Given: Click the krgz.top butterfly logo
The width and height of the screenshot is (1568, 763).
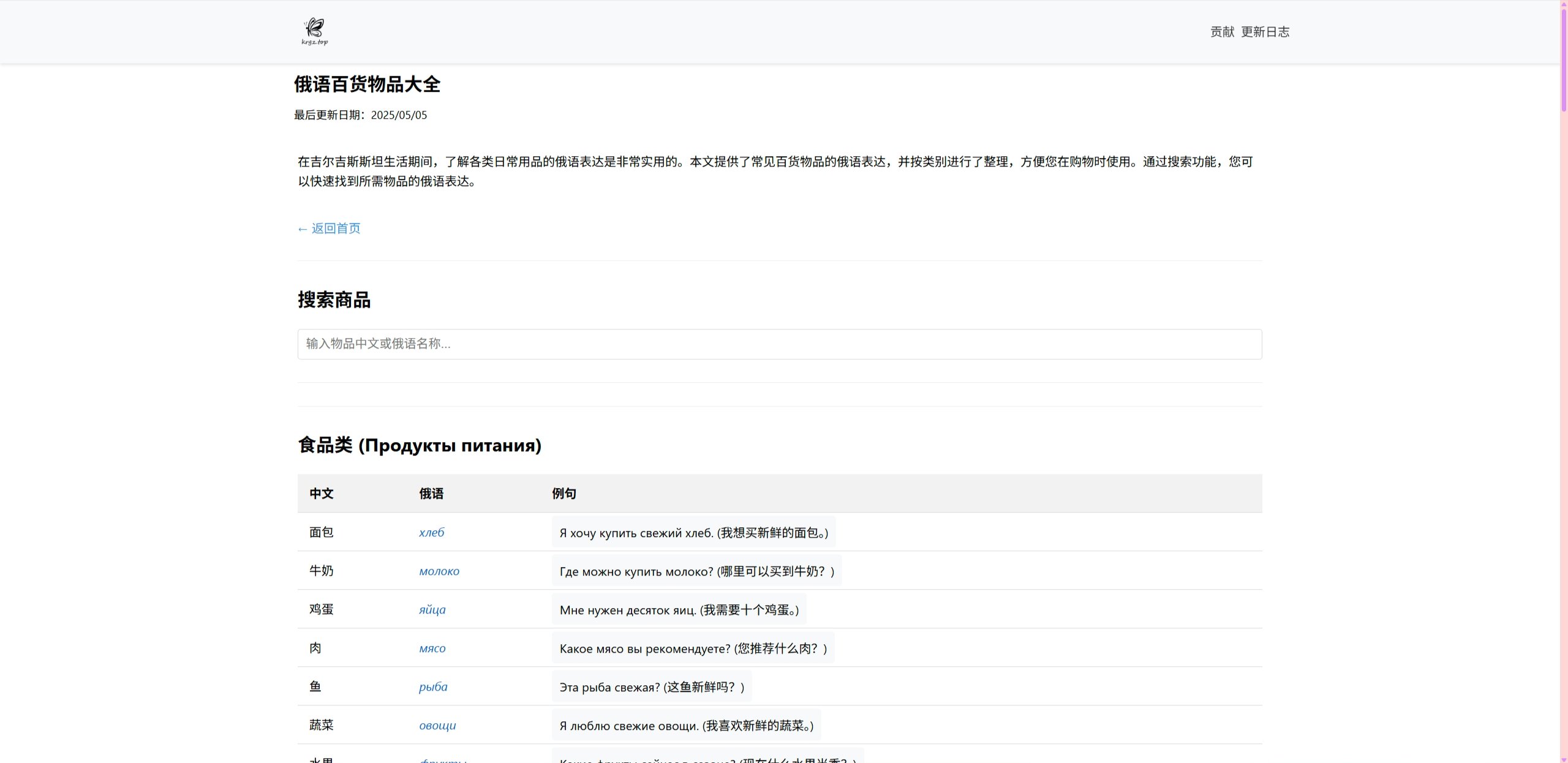Looking at the screenshot, I should (315, 31).
